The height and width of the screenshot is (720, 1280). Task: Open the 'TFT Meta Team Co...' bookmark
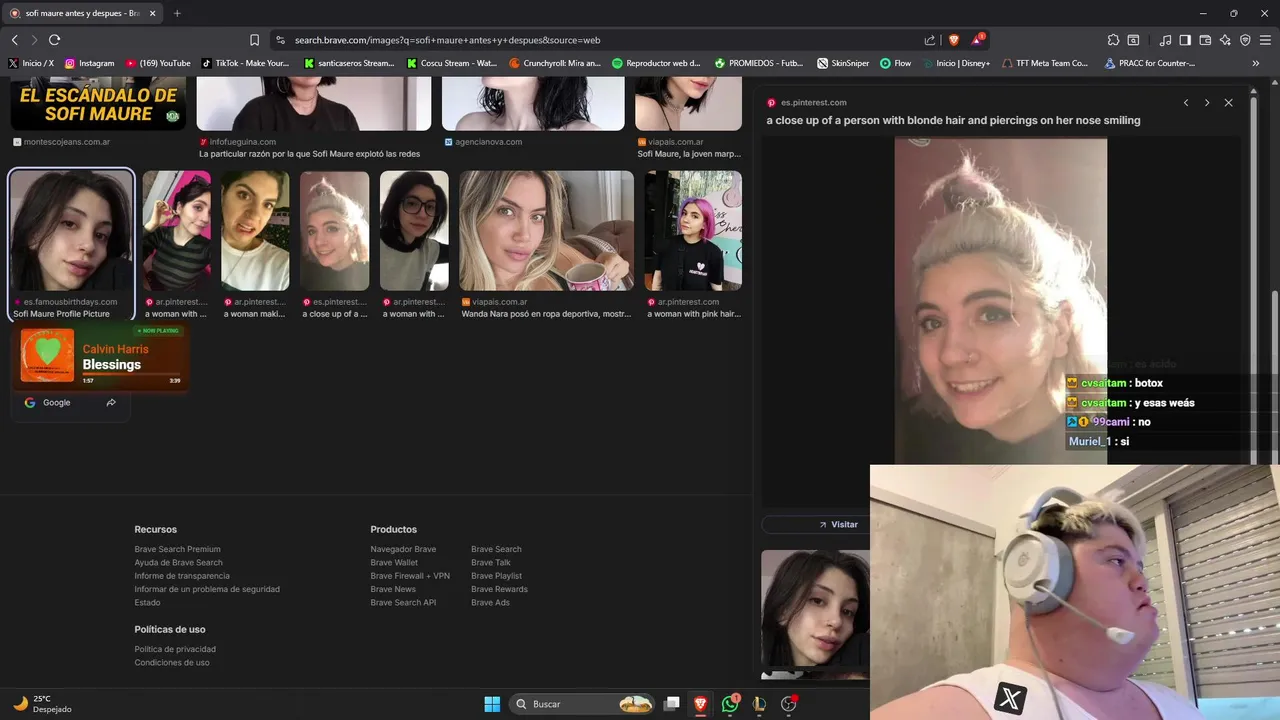(1045, 63)
